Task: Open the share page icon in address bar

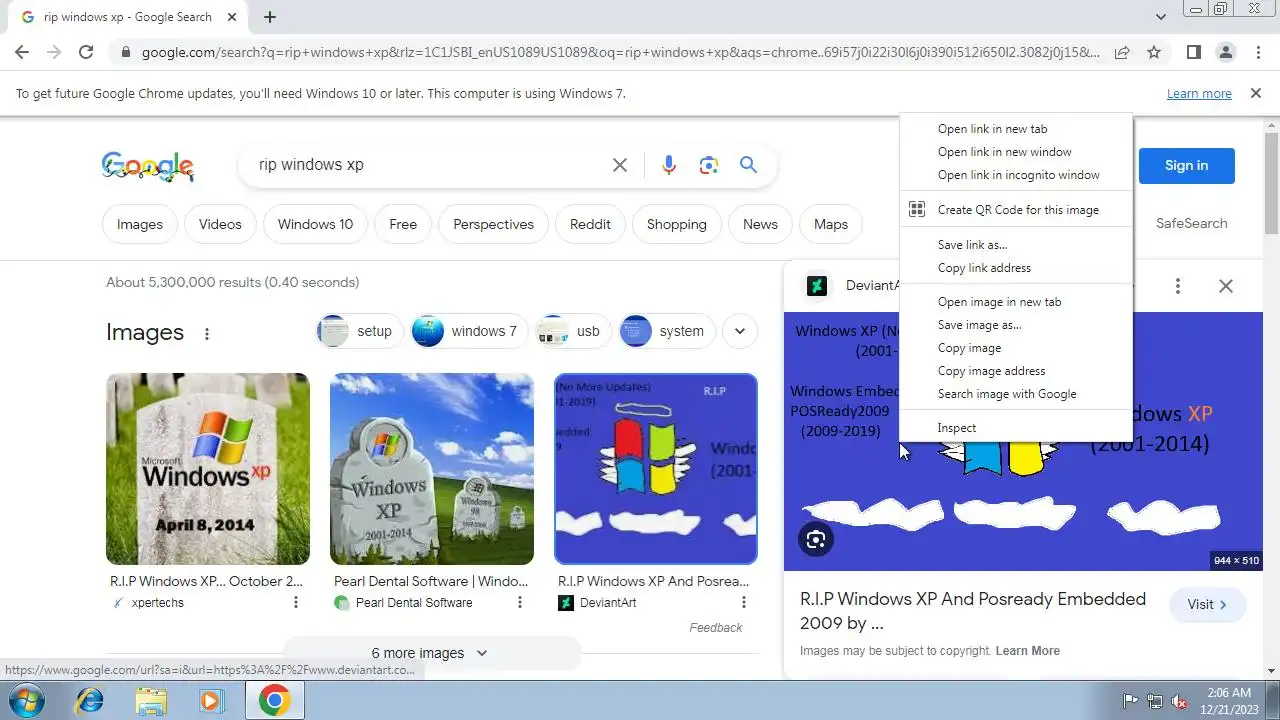Action: click(x=1122, y=52)
